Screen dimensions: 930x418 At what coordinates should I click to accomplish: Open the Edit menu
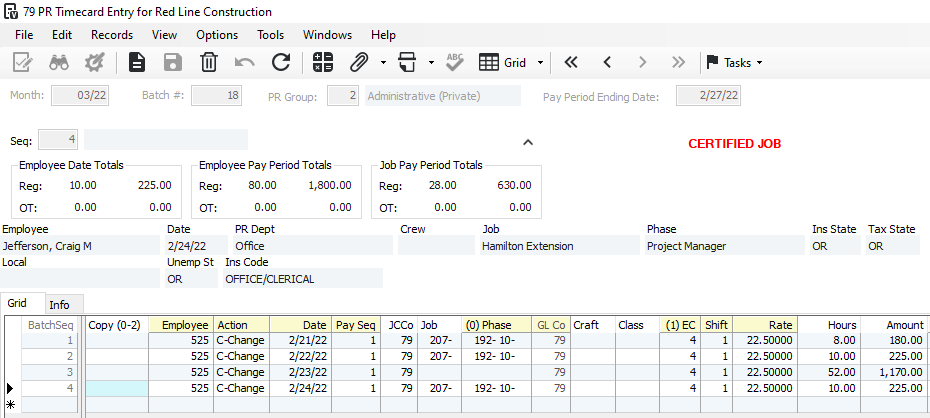[x=62, y=35]
